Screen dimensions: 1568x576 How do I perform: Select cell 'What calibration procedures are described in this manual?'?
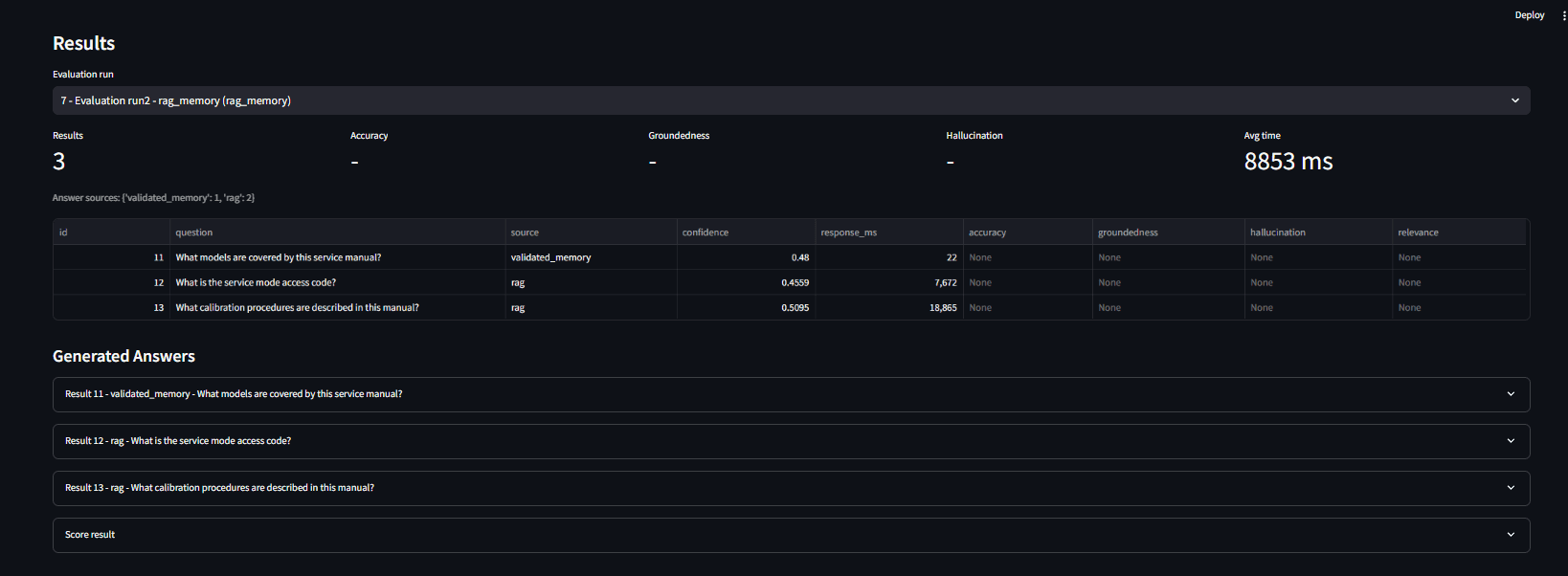337,307
